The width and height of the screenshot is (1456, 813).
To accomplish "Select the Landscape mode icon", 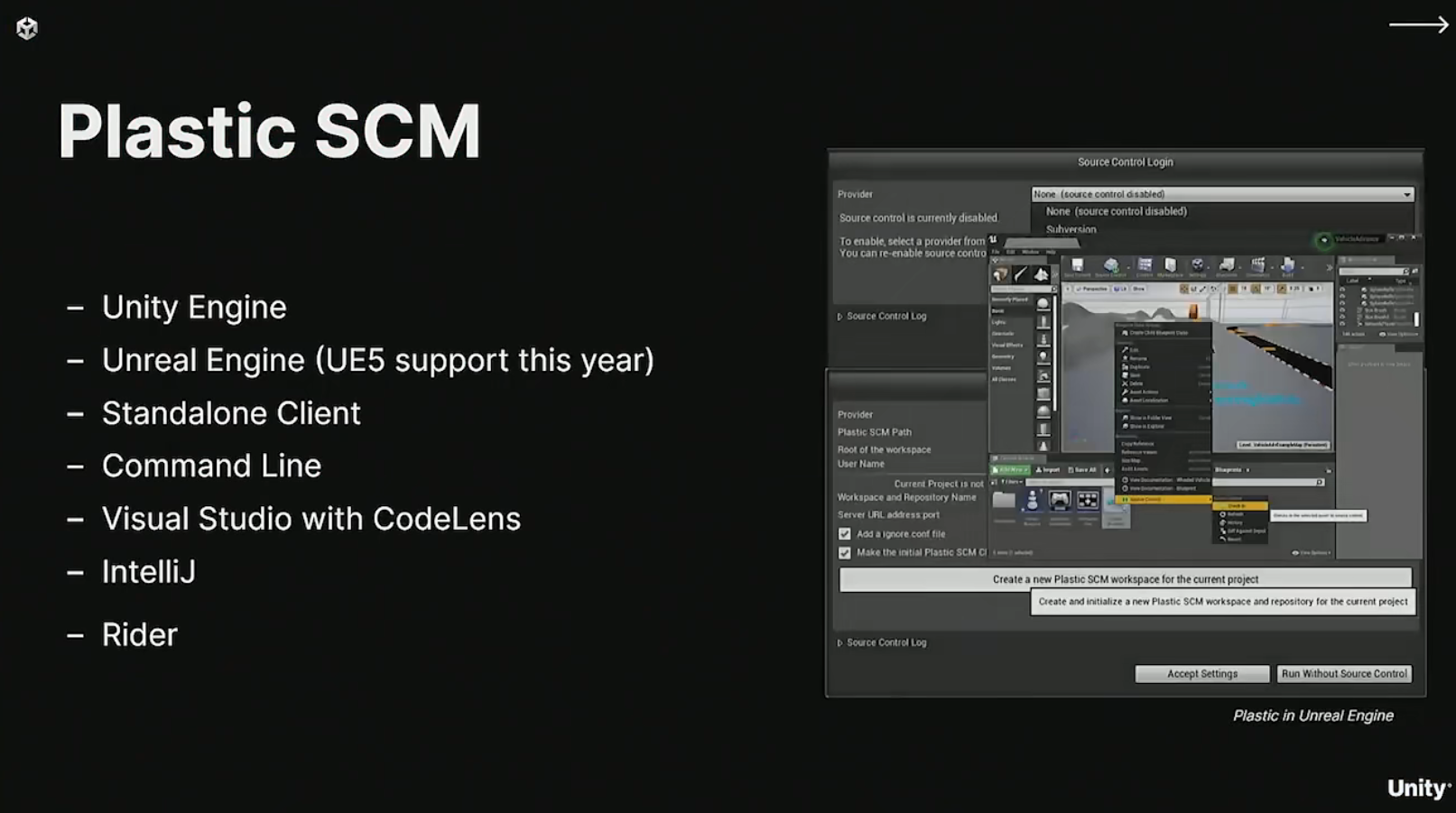I will (x=1041, y=274).
